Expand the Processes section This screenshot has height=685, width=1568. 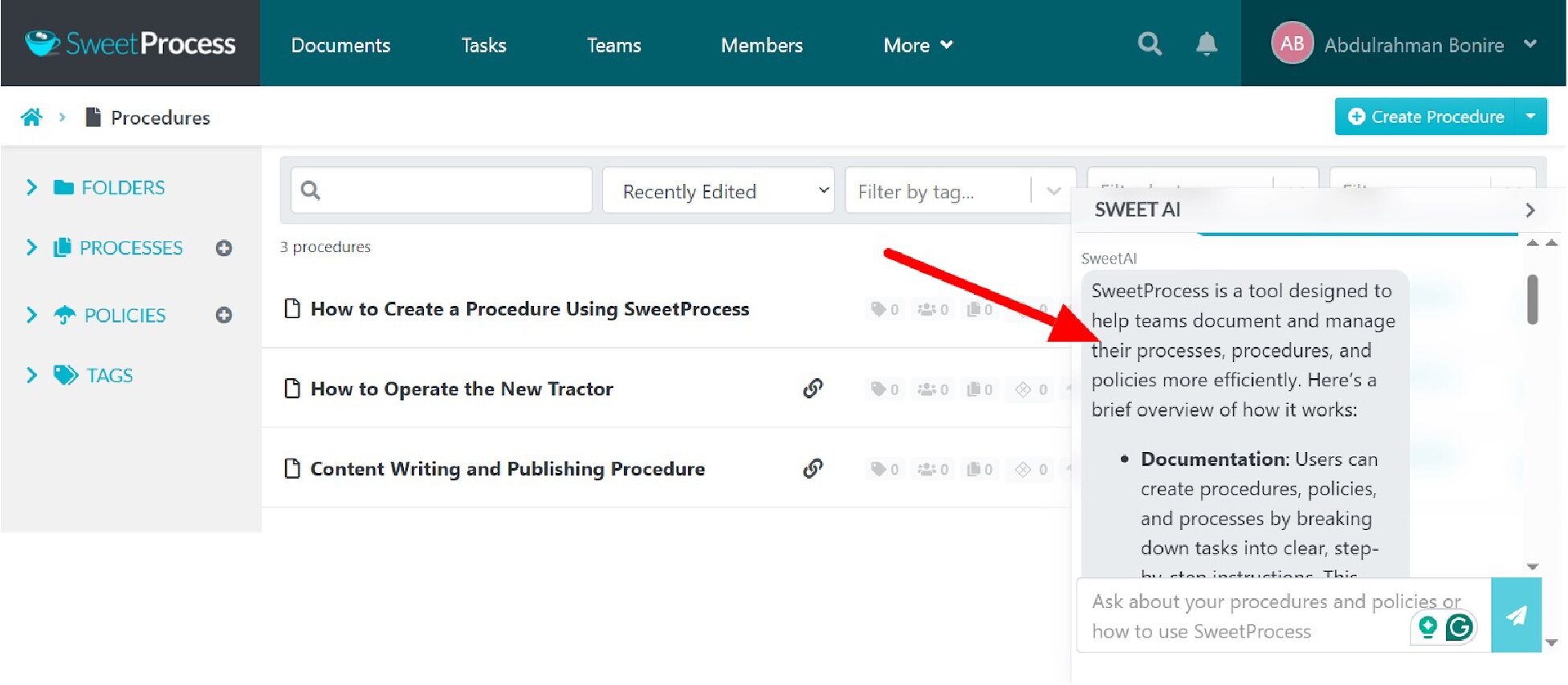tap(31, 247)
